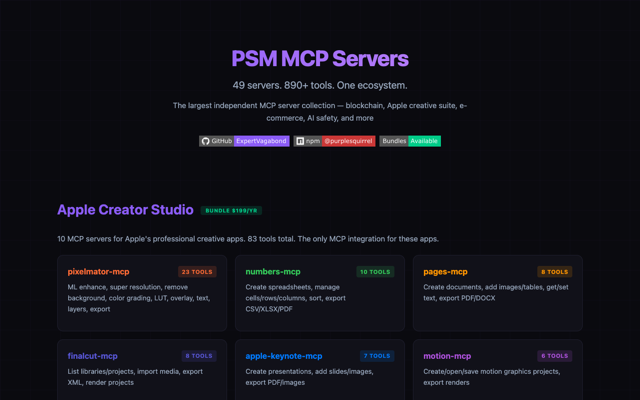Click the '10 MCP servers for Apple's' summary line

(x=248, y=239)
